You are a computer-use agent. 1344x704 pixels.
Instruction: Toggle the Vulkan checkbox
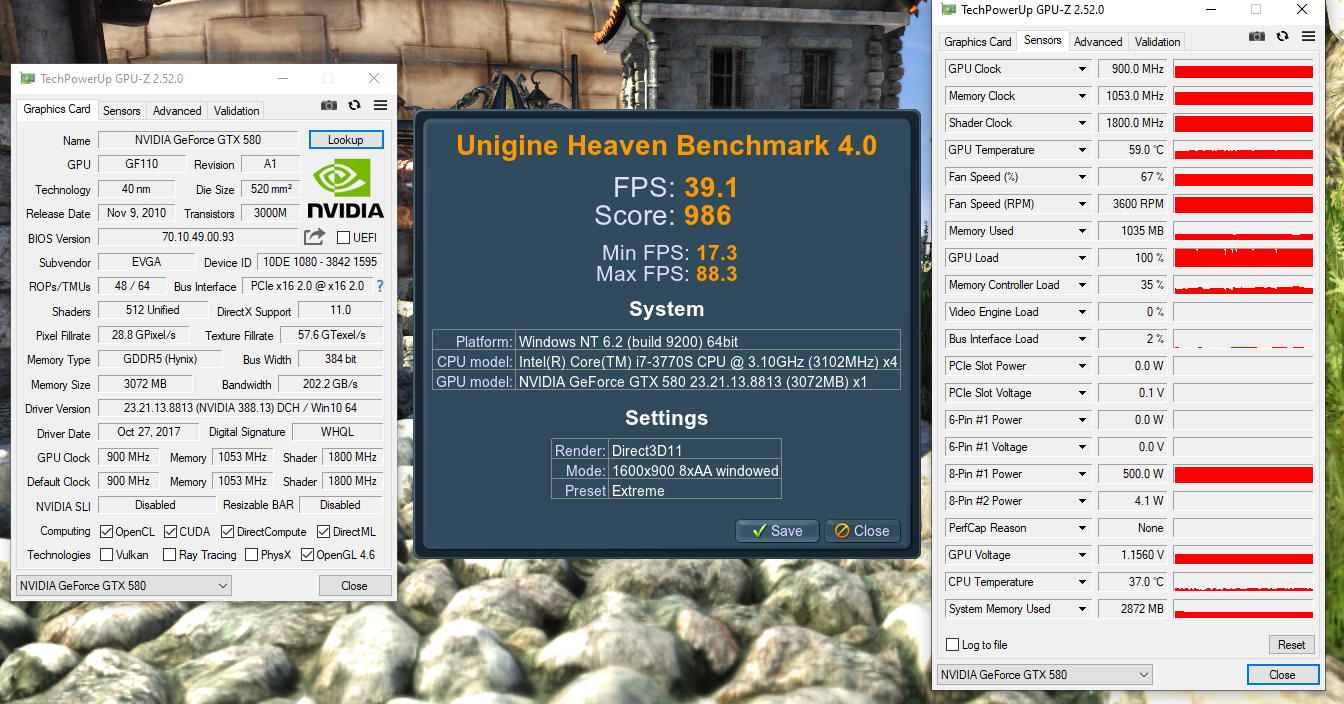(106, 554)
